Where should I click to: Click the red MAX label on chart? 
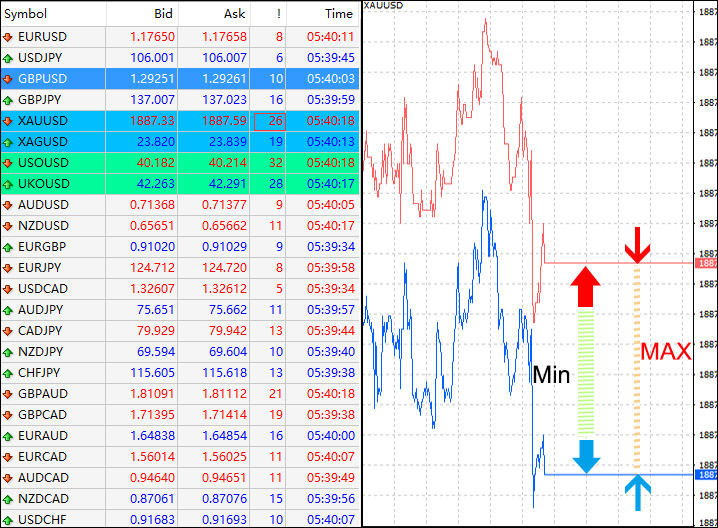pos(666,352)
